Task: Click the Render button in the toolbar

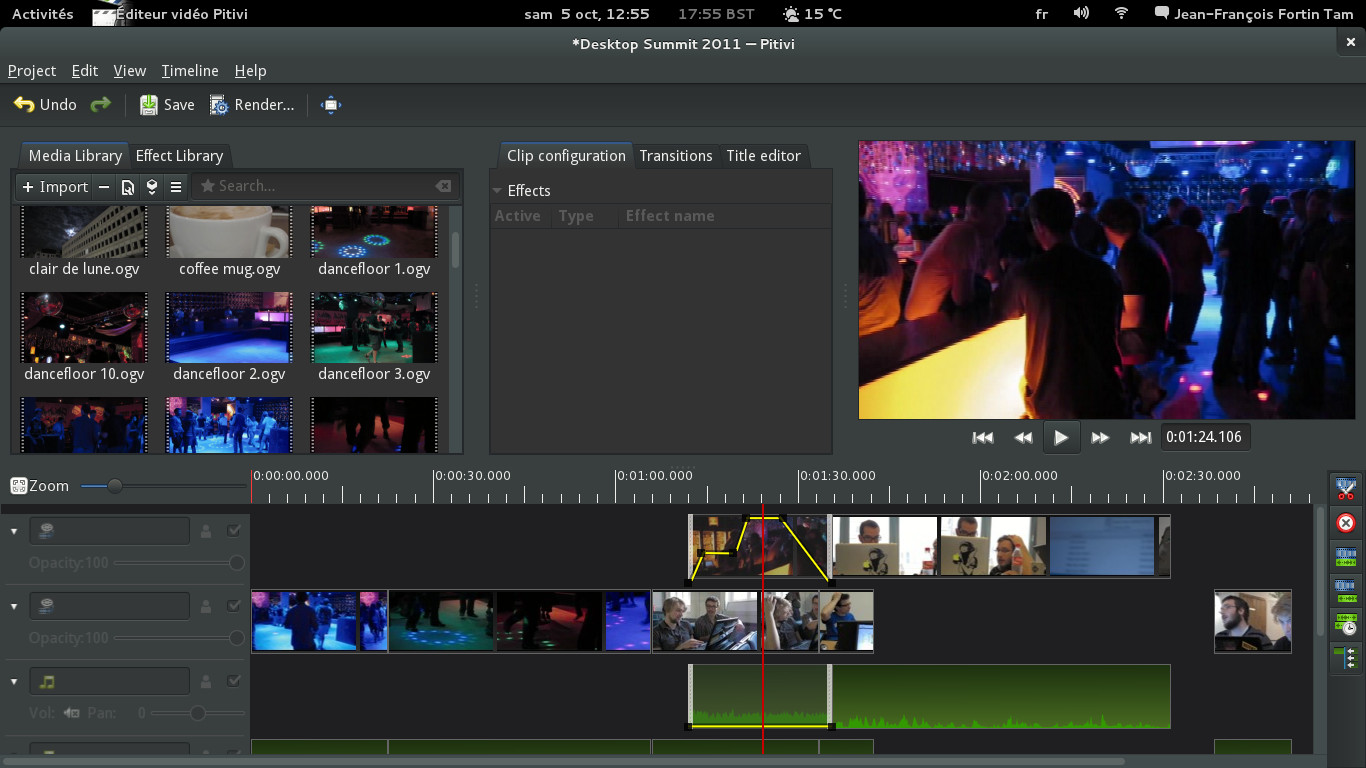Action: [x=252, y=104]
